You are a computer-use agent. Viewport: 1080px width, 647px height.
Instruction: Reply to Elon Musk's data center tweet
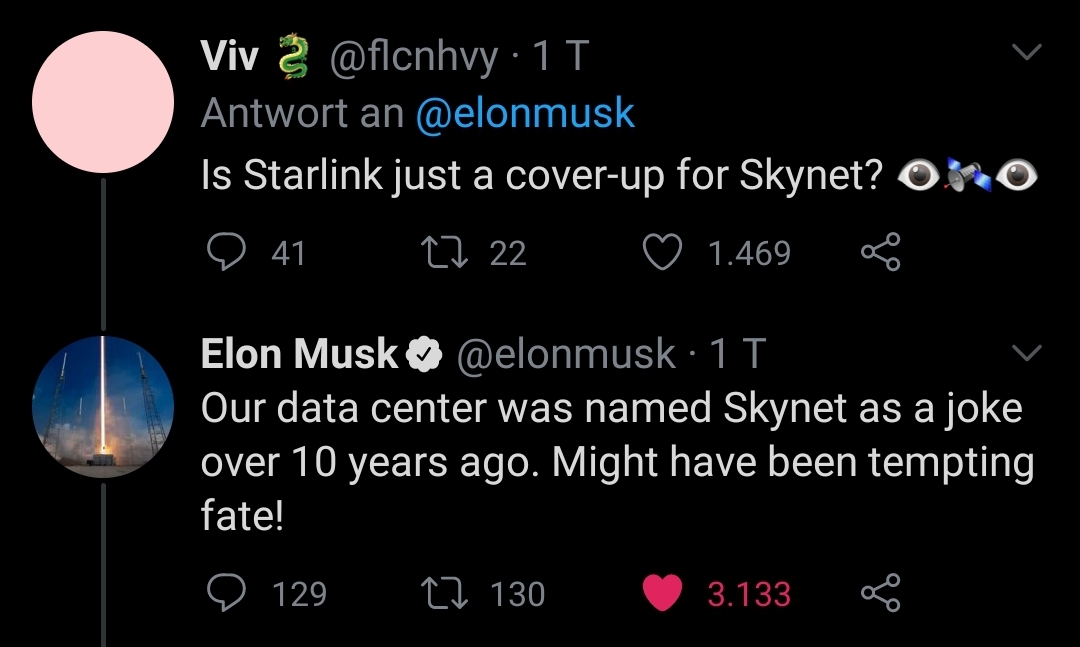226,594
